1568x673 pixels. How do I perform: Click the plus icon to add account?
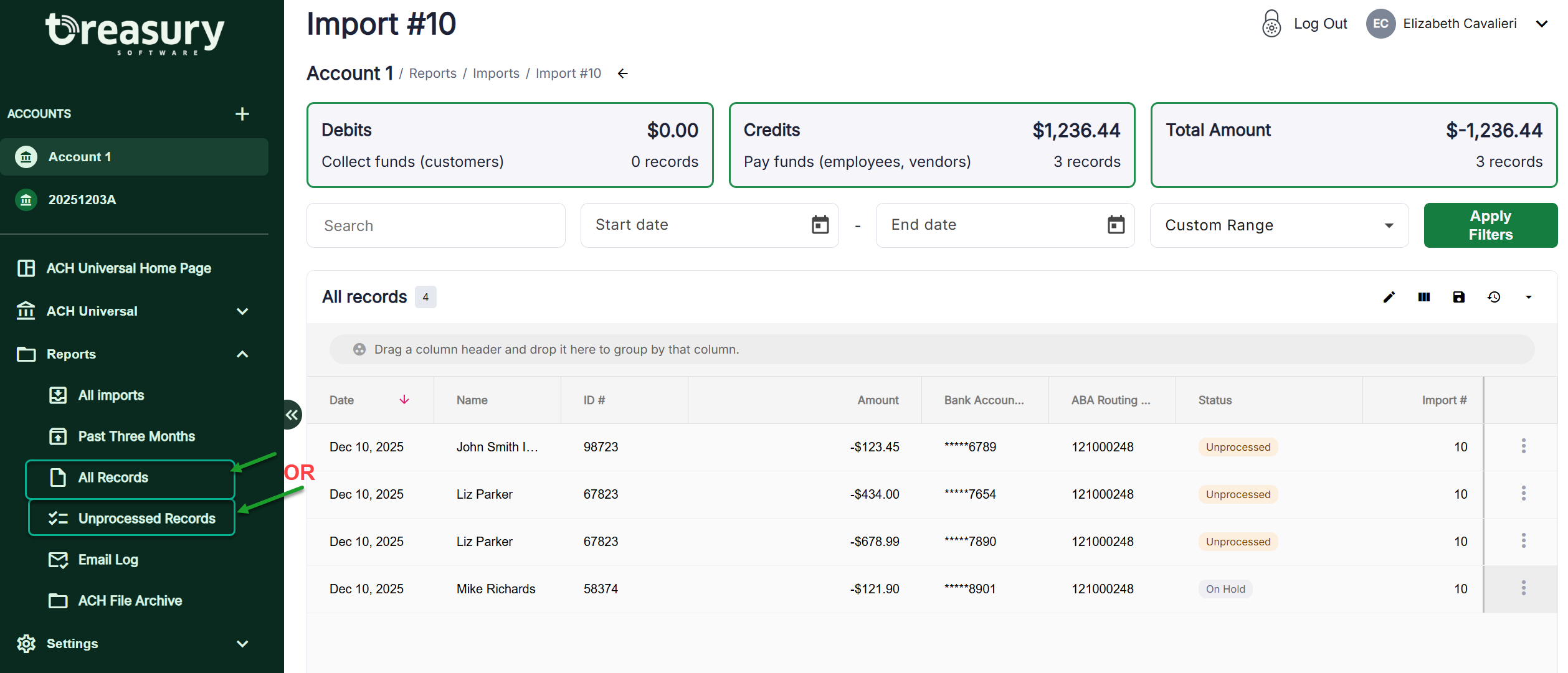pos(242,114)
